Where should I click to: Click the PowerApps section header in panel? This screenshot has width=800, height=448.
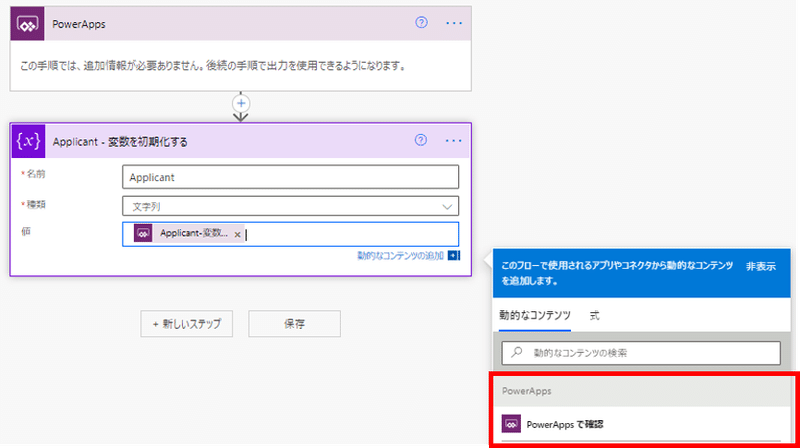641,391
